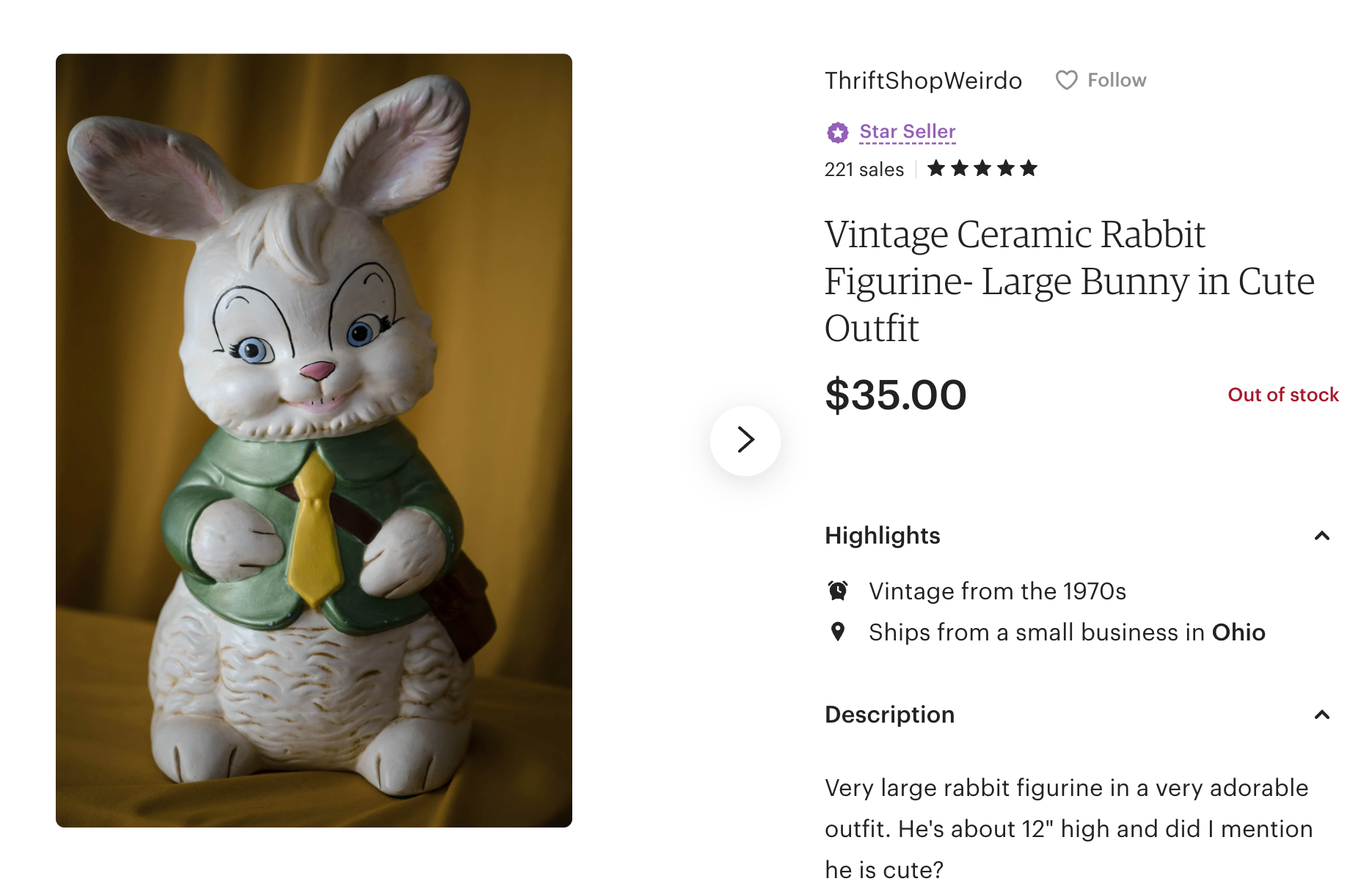This screenshot has height=895, width=1372.
Task: Open the Star Seller link
Action: (908, 131)
